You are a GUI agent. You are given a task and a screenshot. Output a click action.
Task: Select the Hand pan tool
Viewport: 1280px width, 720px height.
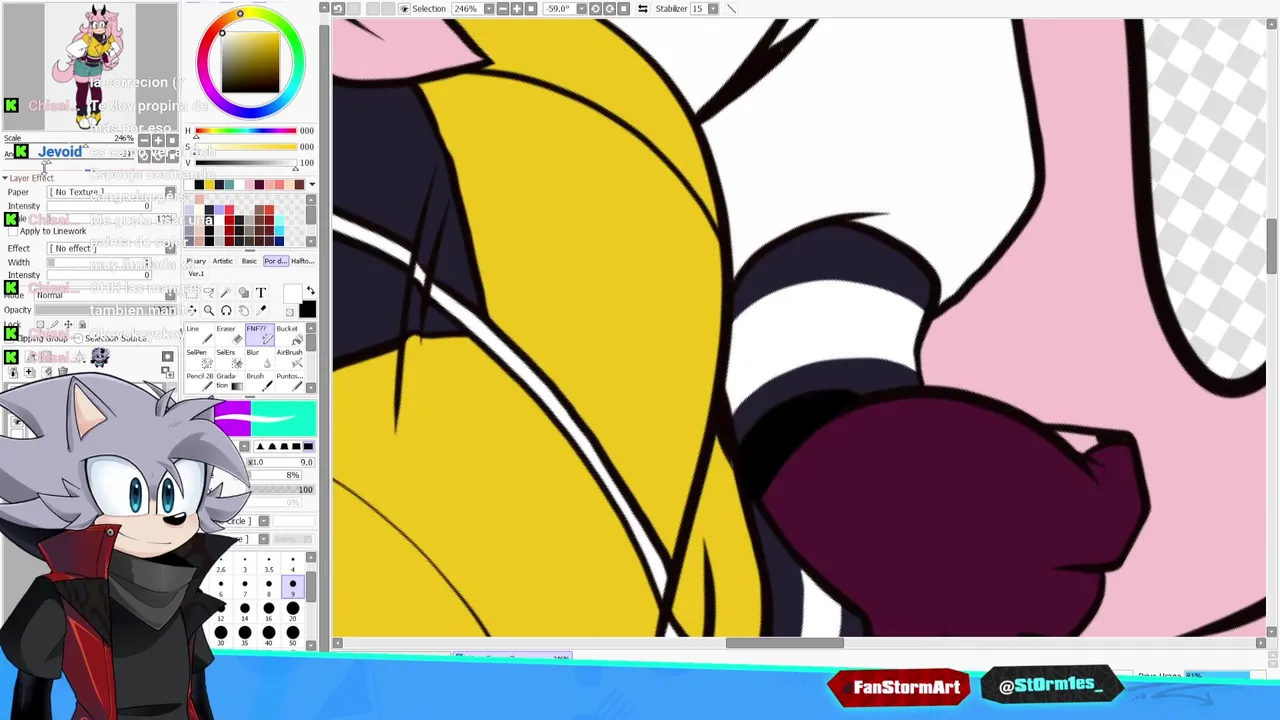(243, 311)
